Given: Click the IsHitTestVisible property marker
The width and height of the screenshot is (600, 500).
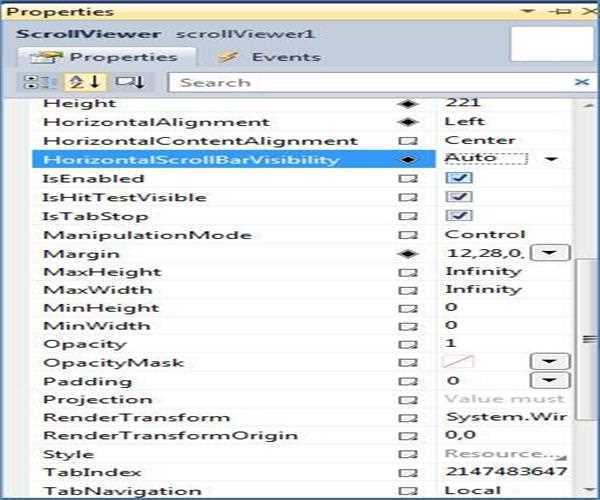Looking at the screenshot, I should click(408, 197).
